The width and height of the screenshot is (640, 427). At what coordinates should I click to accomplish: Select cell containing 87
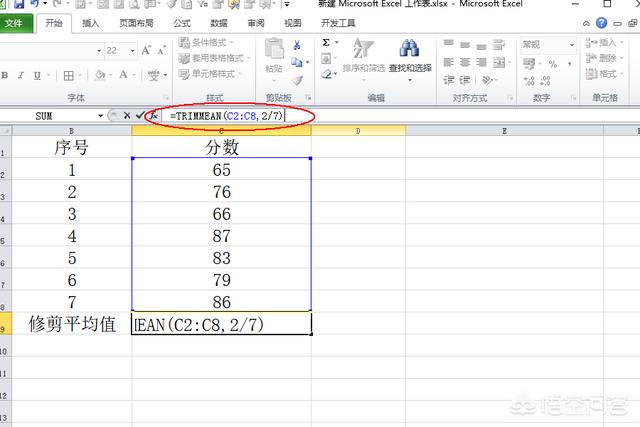pyautogui.click(x=222, y=236)
